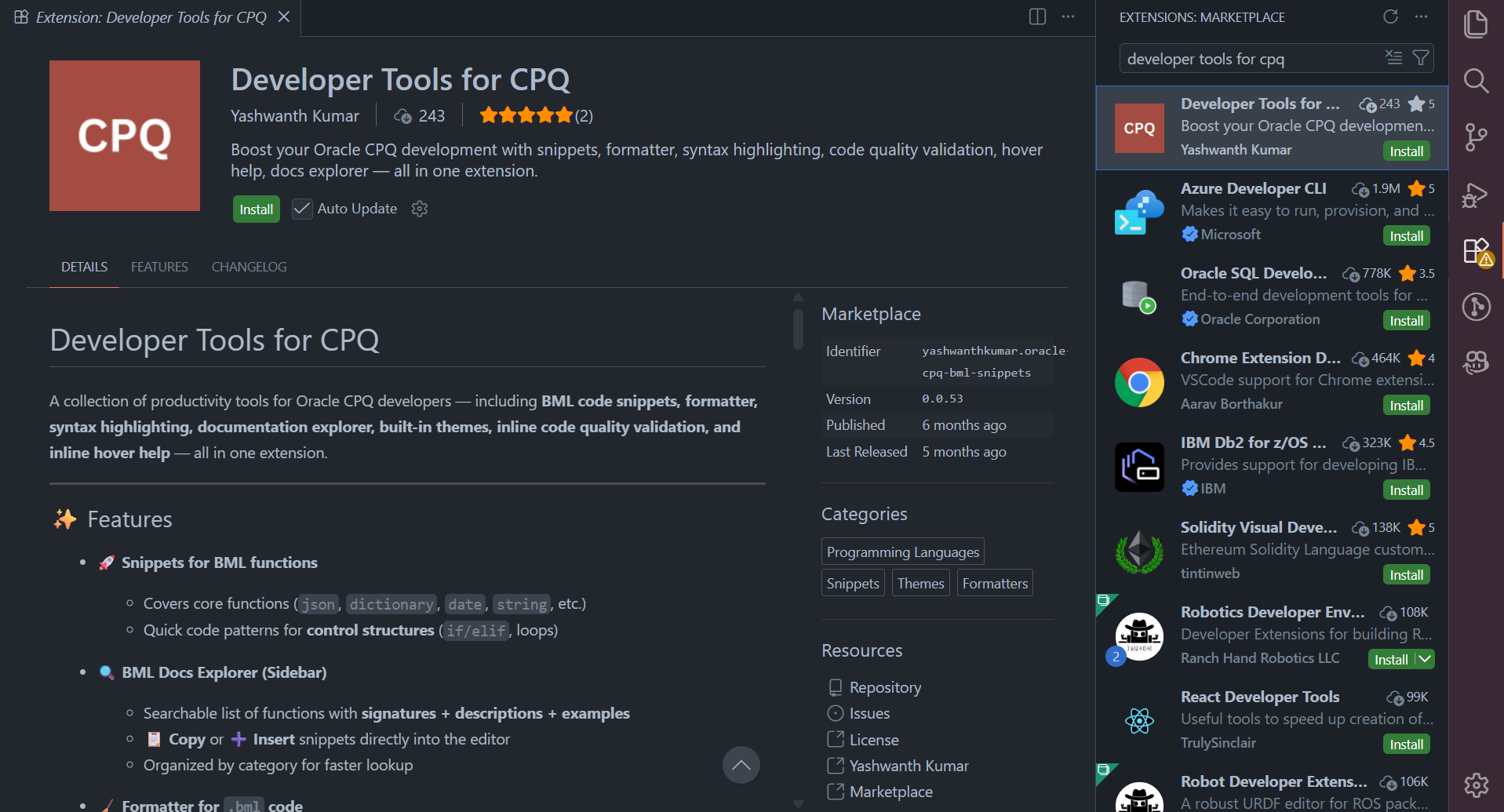Open the Run and Debug view
1504x812 pixels.
(x=1476, y=195)
